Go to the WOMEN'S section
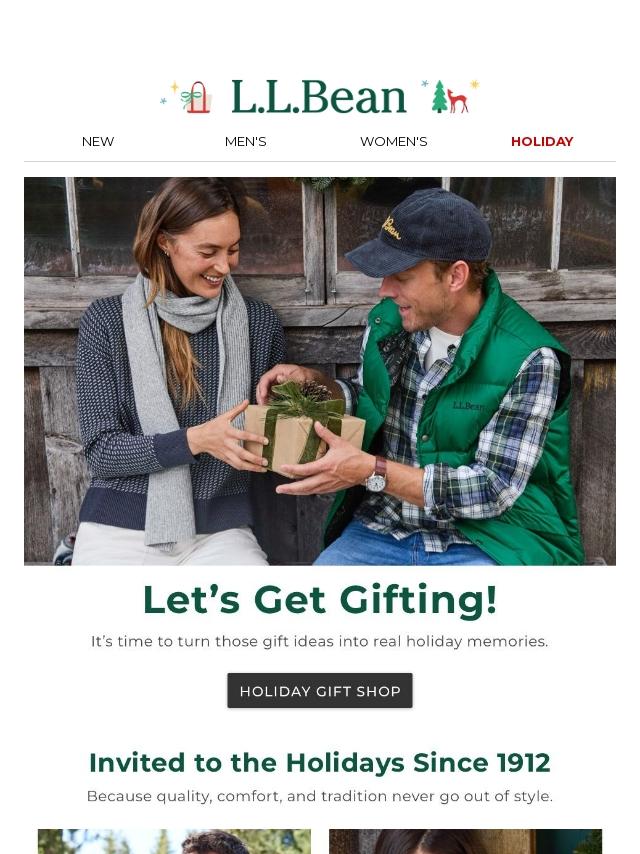640x854 pixels. 394,142
